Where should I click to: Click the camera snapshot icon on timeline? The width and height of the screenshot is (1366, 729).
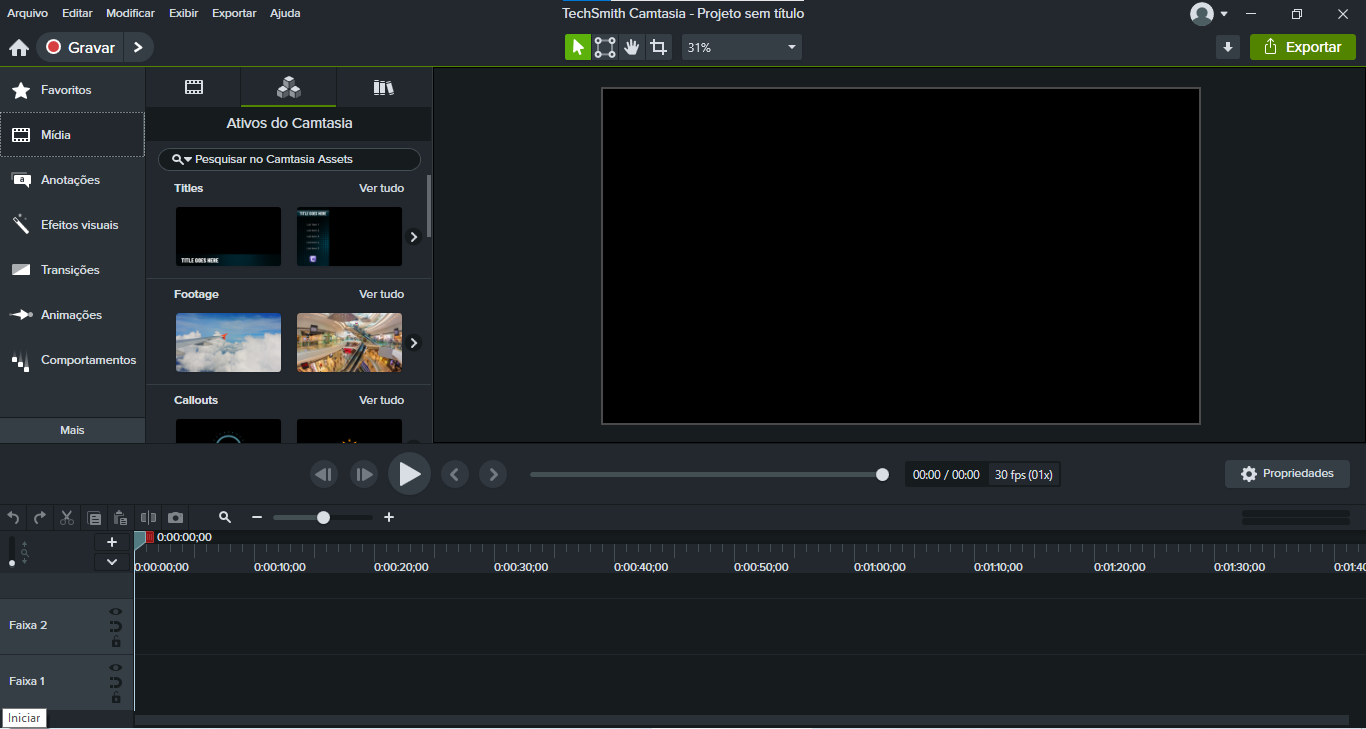click(x=175, y=517)
